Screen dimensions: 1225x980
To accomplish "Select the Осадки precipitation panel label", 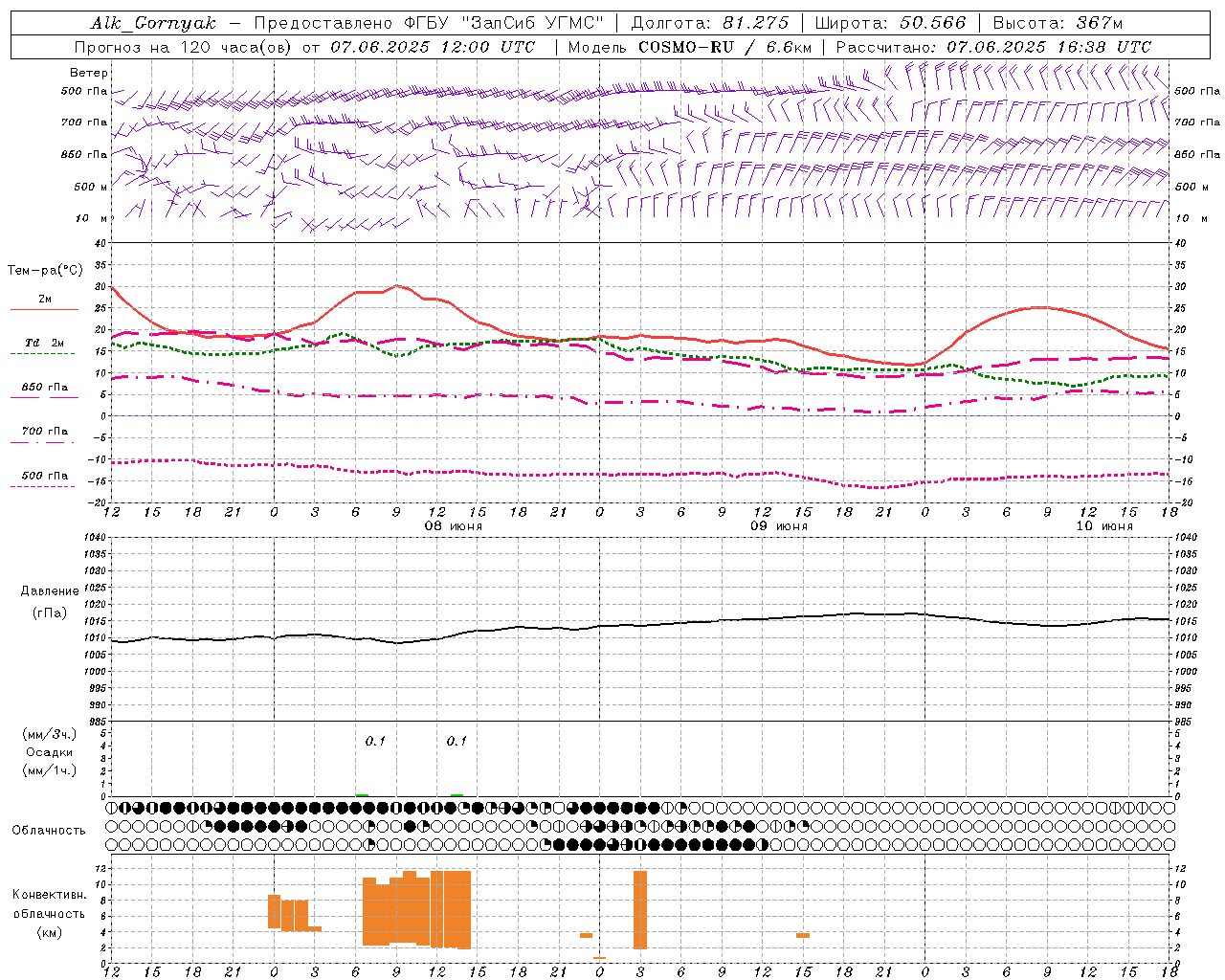I will (50, 752).
